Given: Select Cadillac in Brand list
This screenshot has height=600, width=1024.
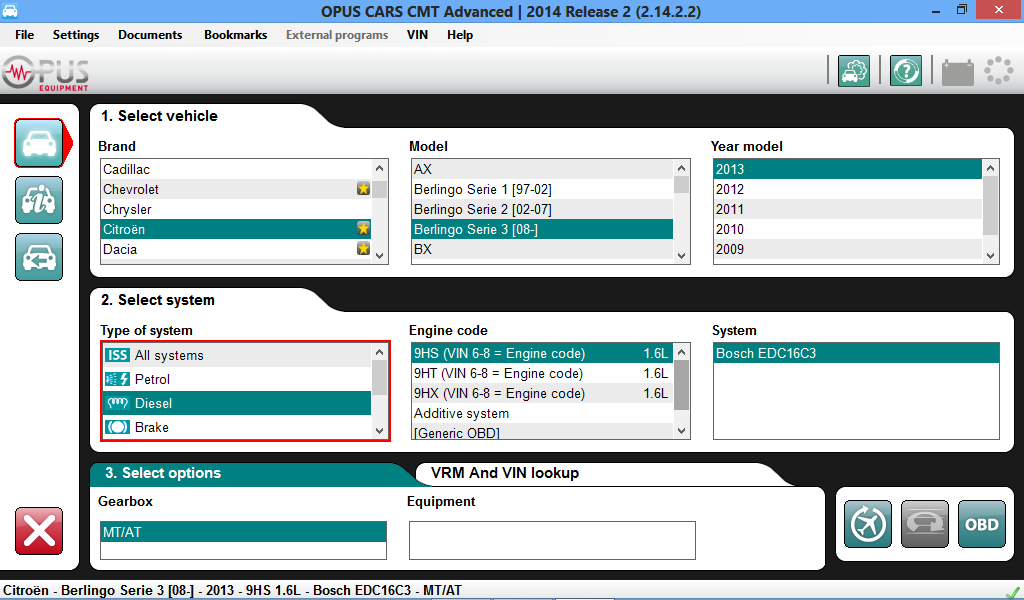Looking at the screenshot, I should (236, 169).
